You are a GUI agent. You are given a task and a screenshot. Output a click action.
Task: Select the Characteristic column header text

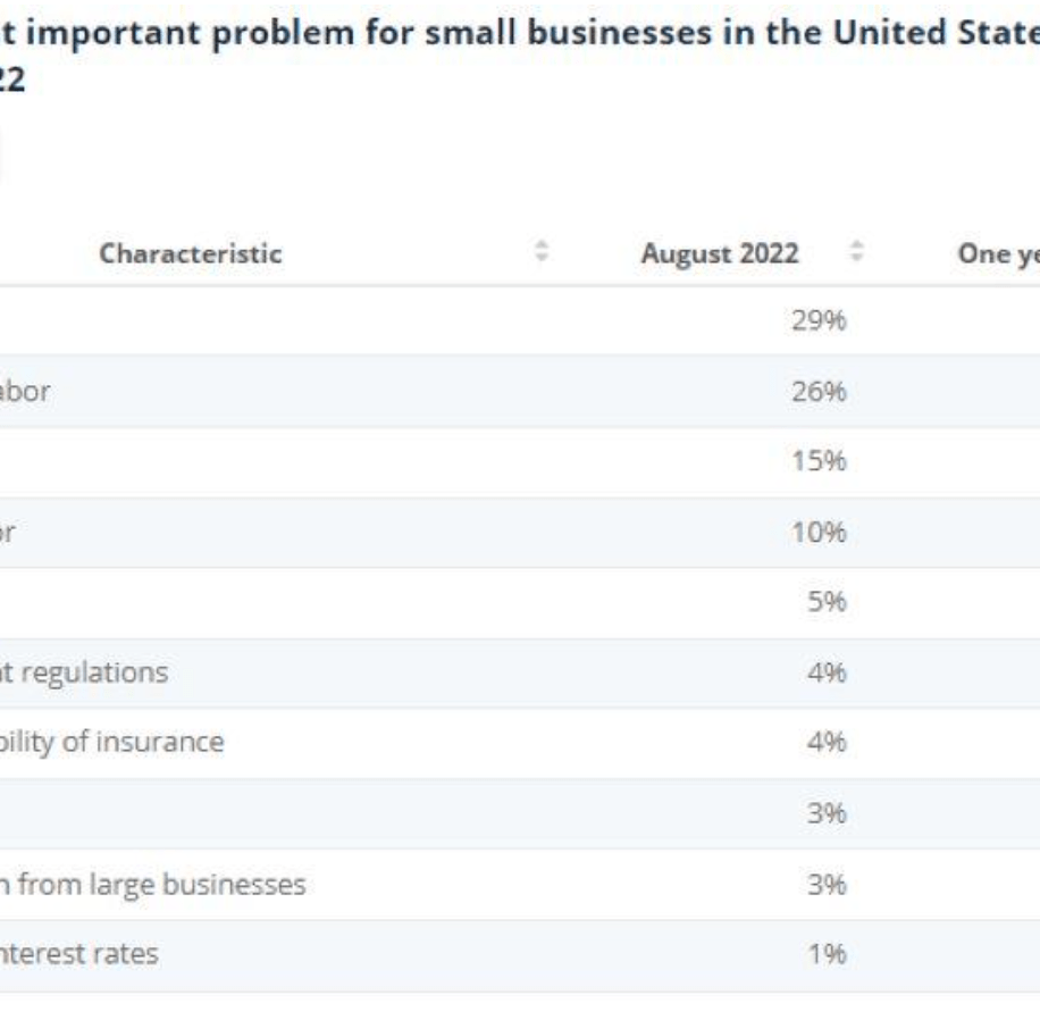click(190, 253)
